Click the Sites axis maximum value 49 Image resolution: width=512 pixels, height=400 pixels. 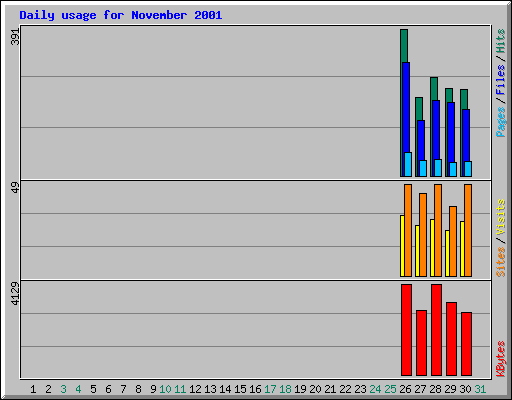[15, 187]
